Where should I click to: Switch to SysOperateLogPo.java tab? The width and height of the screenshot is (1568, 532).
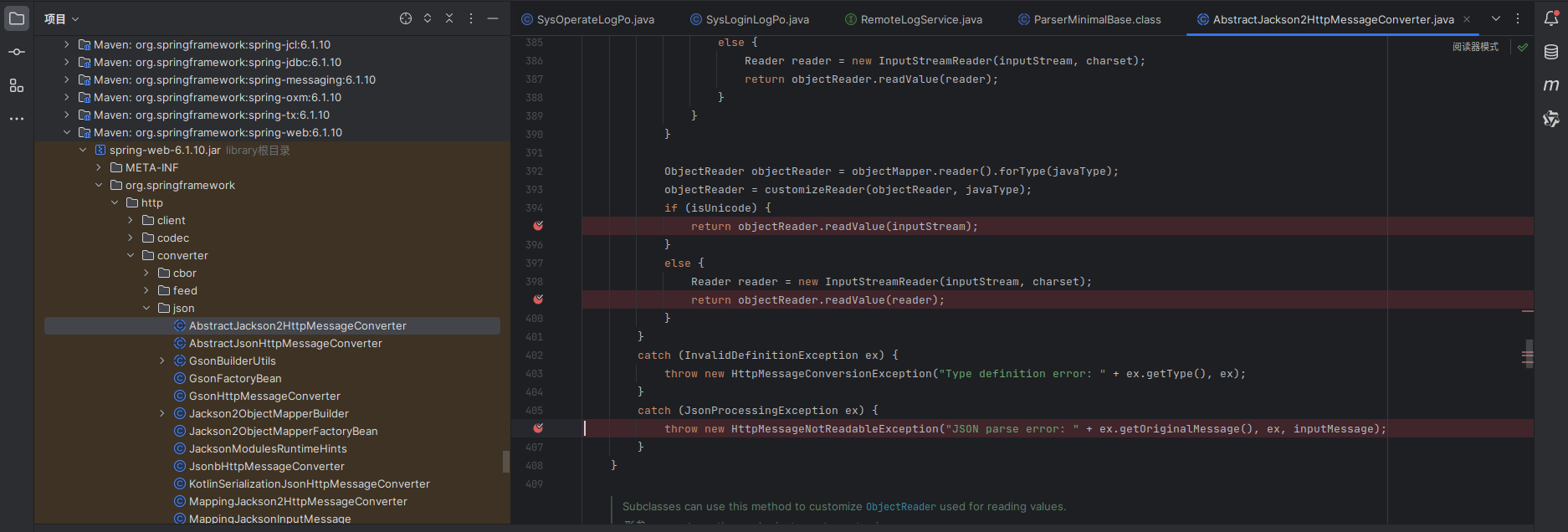coord(587,19)
